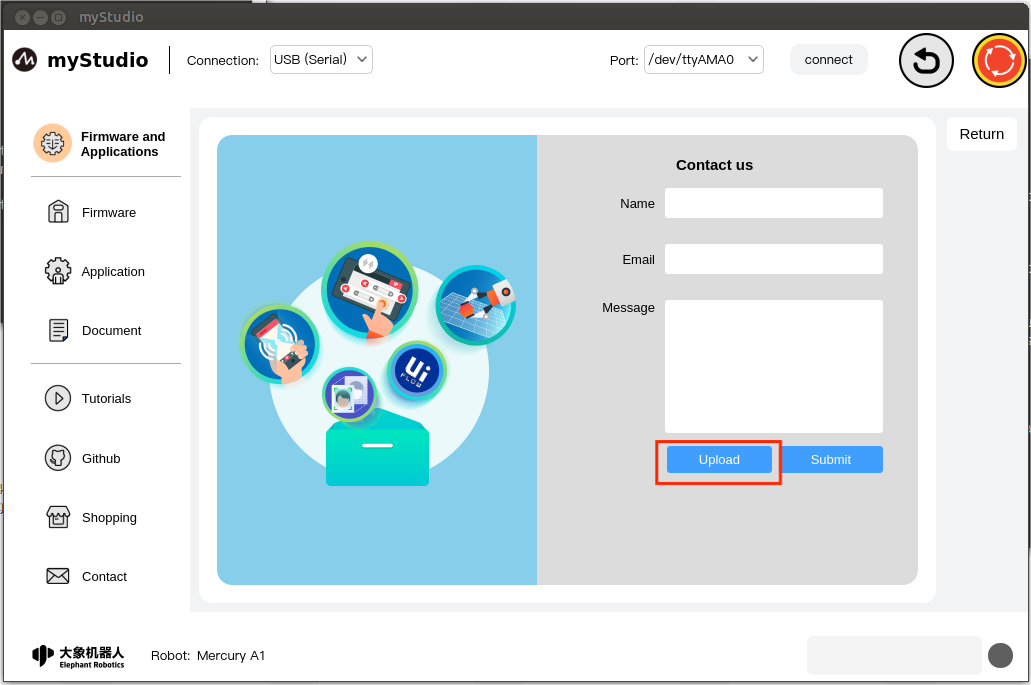The width and height of the screenshot is (1031, 685).
Task: Close the myStudio window
Action: coord(22,17)
